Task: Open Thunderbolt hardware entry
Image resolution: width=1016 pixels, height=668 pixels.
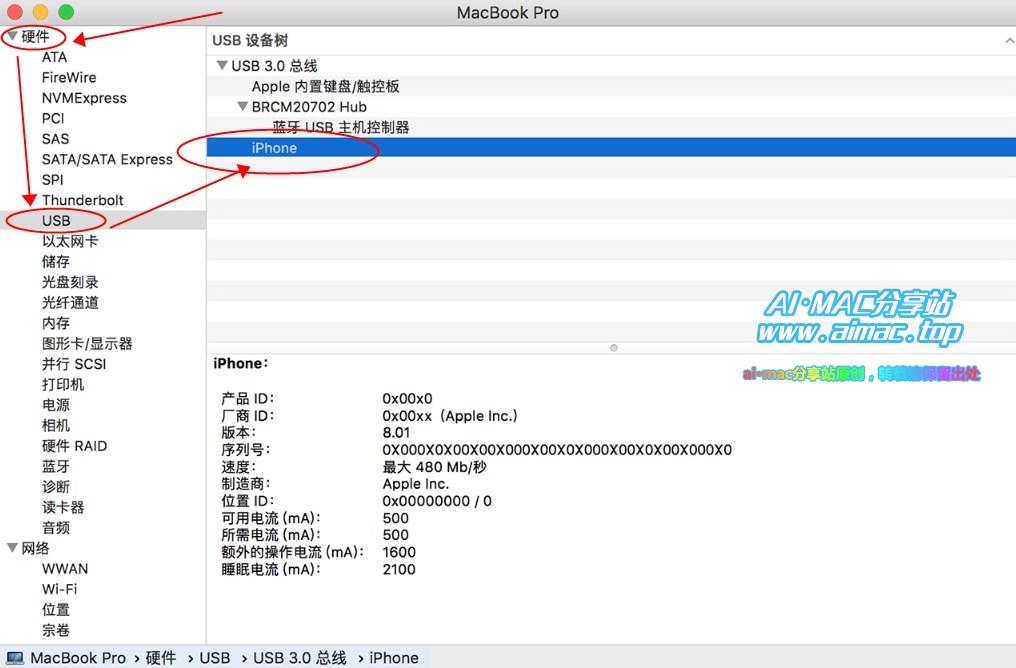Action: (x=82, y=200)
